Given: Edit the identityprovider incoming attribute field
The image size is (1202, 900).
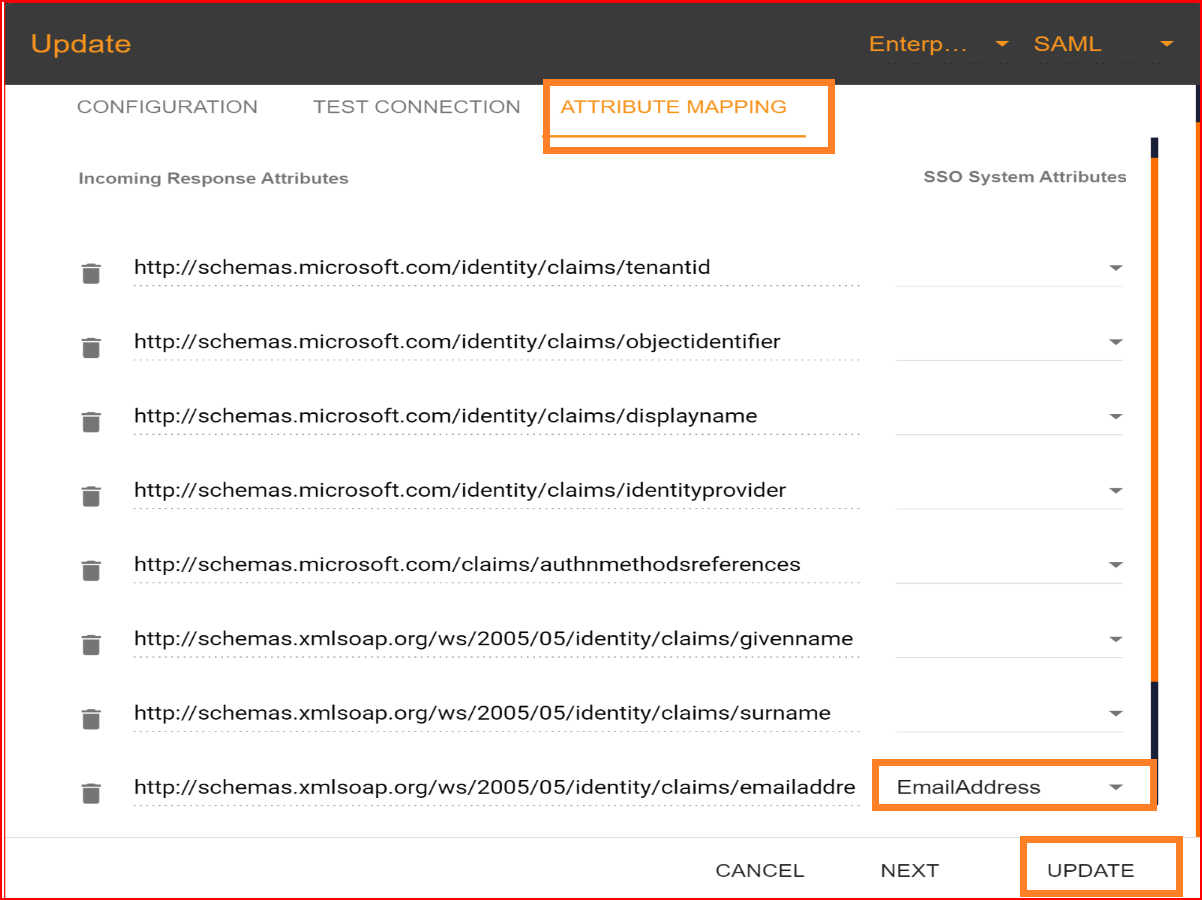Looking at the screenshot, I should tap(496, 491).
